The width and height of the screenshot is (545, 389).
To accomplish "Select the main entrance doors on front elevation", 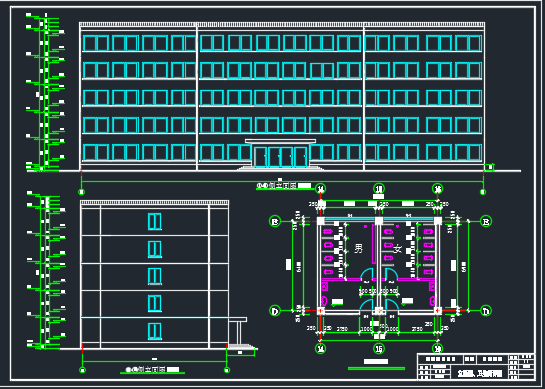I will click(x=280, y=156).
